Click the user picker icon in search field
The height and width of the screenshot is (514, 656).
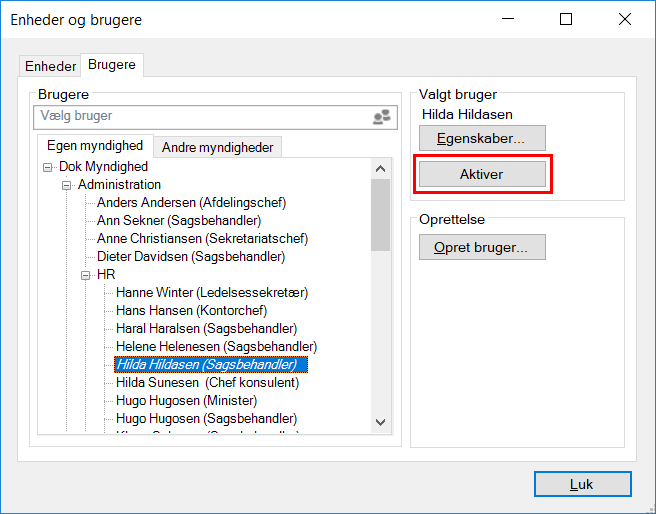(381, 117)
